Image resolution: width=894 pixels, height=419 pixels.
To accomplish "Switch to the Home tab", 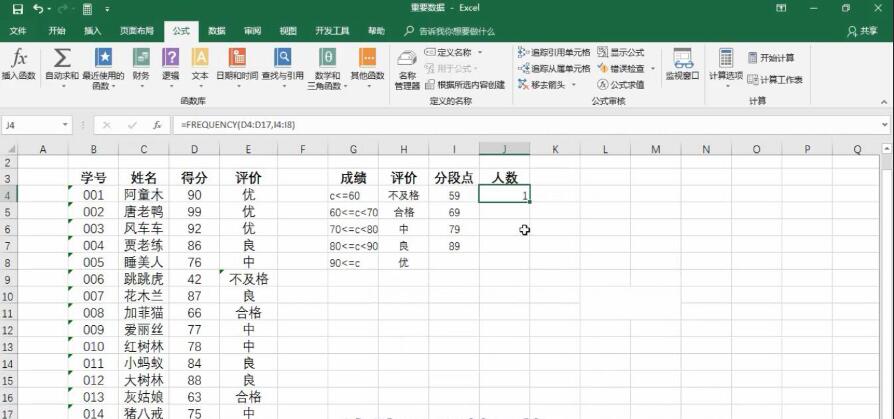I will click(x=56, y=31).
